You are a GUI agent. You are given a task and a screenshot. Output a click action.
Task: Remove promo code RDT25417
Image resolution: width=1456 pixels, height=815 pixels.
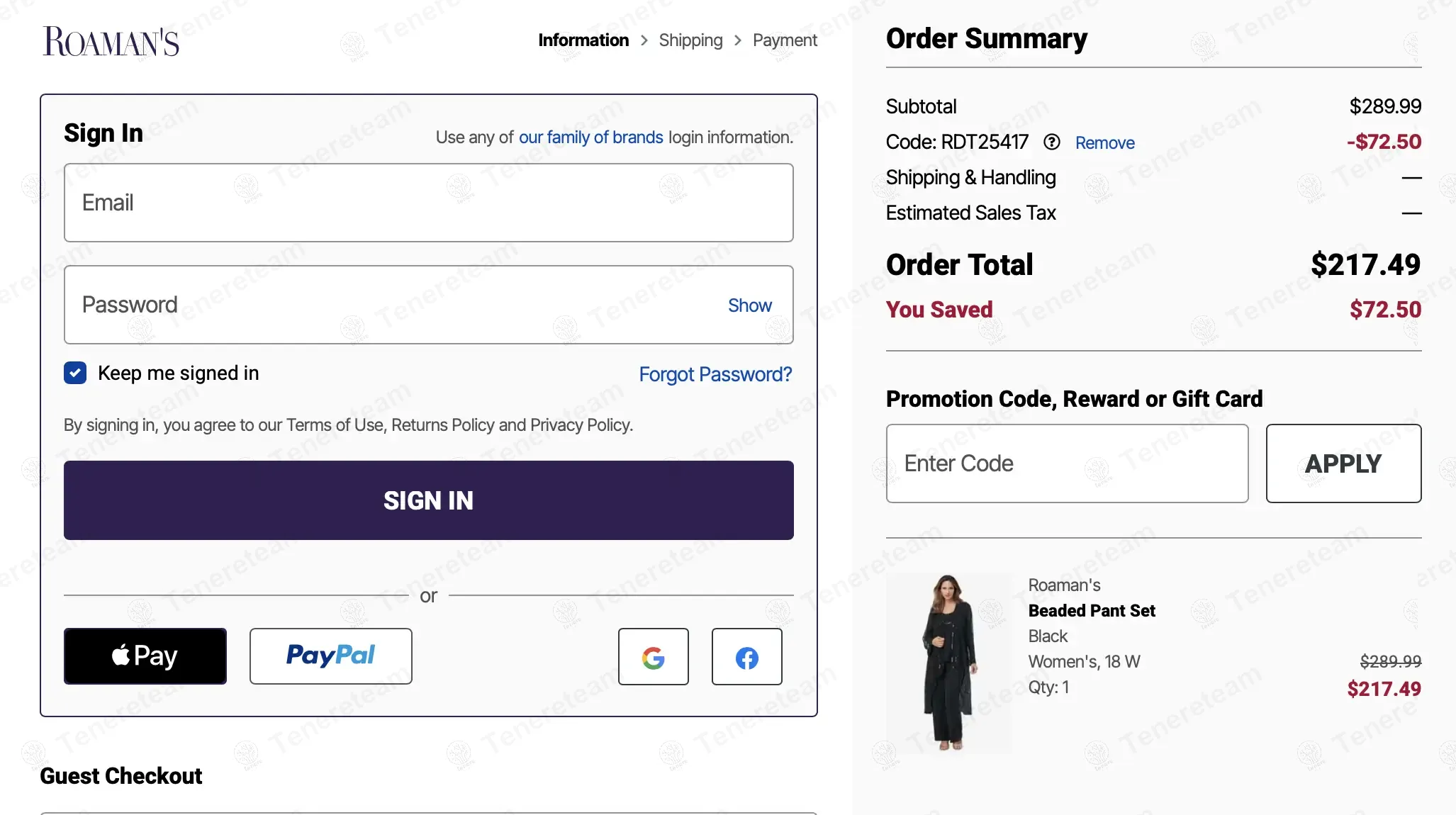tap(1104, 143)
